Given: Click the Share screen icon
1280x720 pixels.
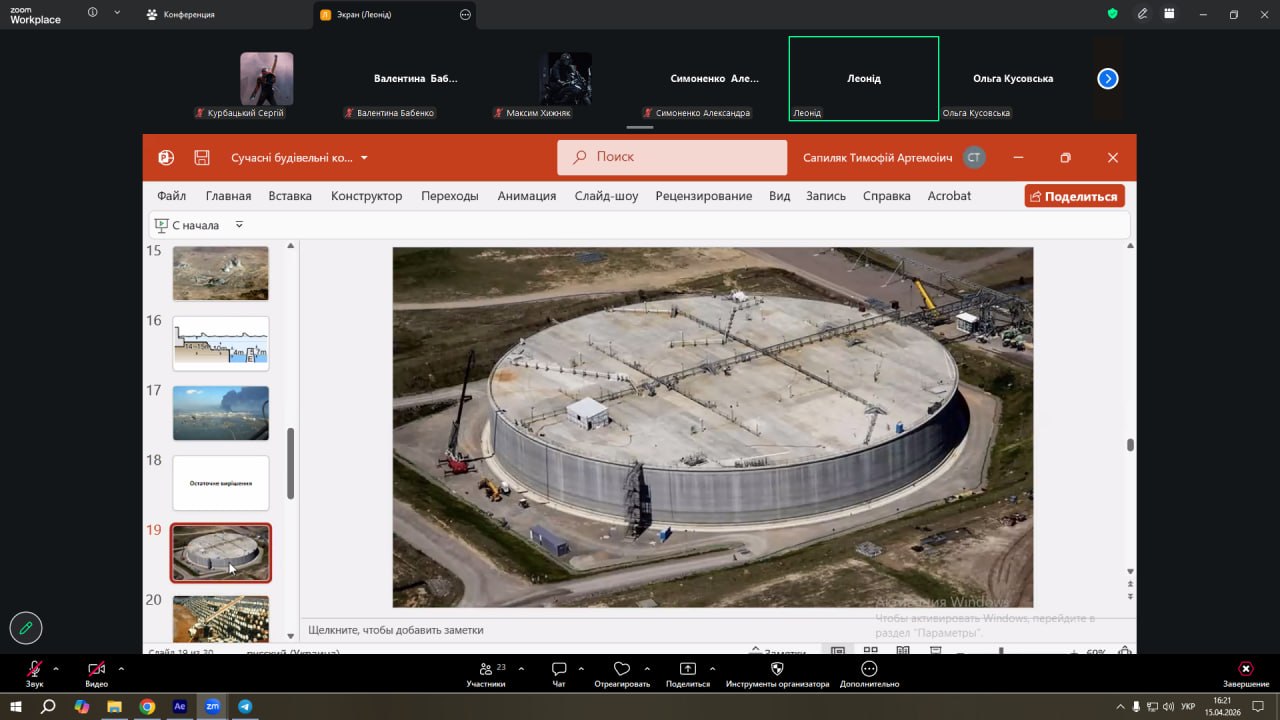Looking at the screenshot, I should [687, 669].
